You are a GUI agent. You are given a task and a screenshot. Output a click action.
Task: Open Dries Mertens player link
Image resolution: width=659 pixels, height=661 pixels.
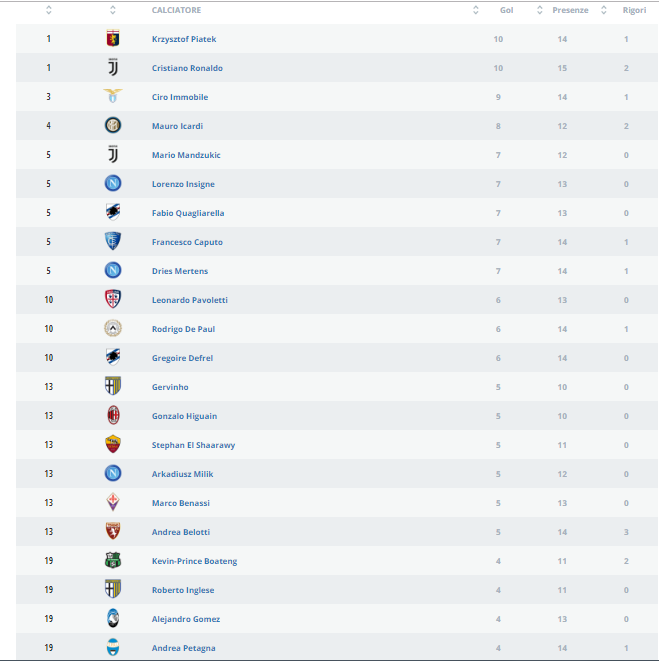pyautogui.click(x=180, y=271)
